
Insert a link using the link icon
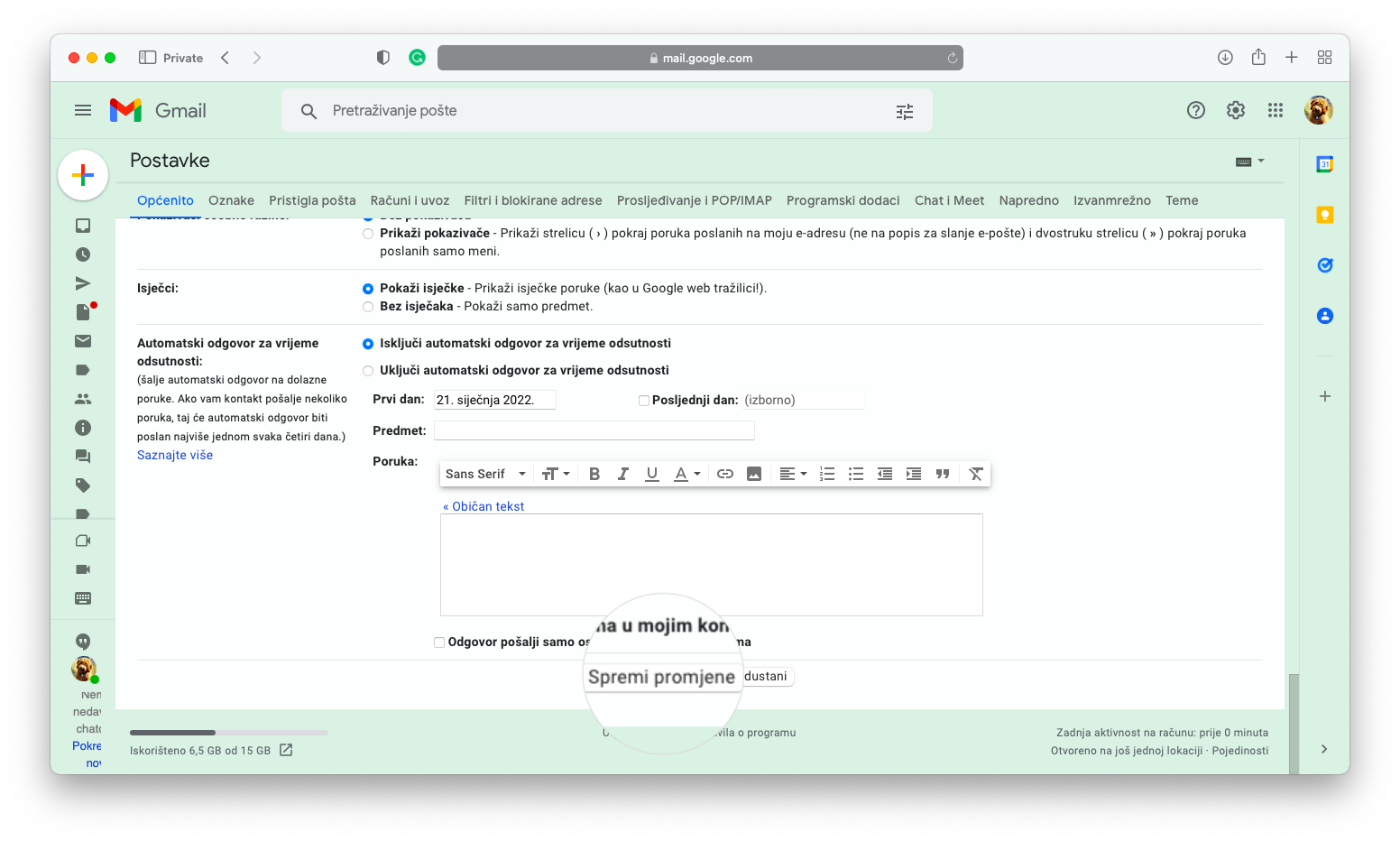click(724, 474)
